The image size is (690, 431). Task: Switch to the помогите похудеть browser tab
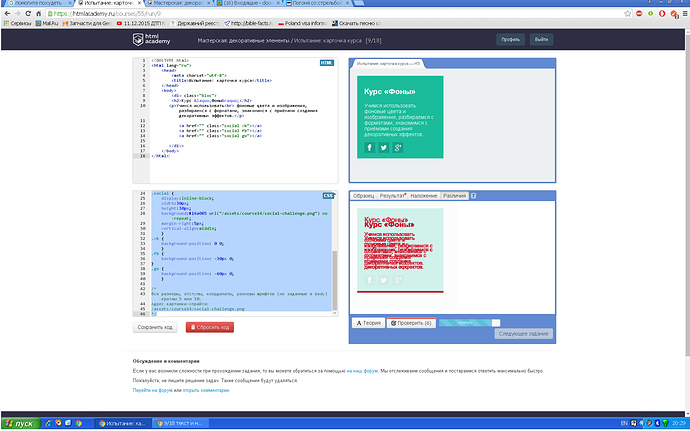(x=39, y=3)
